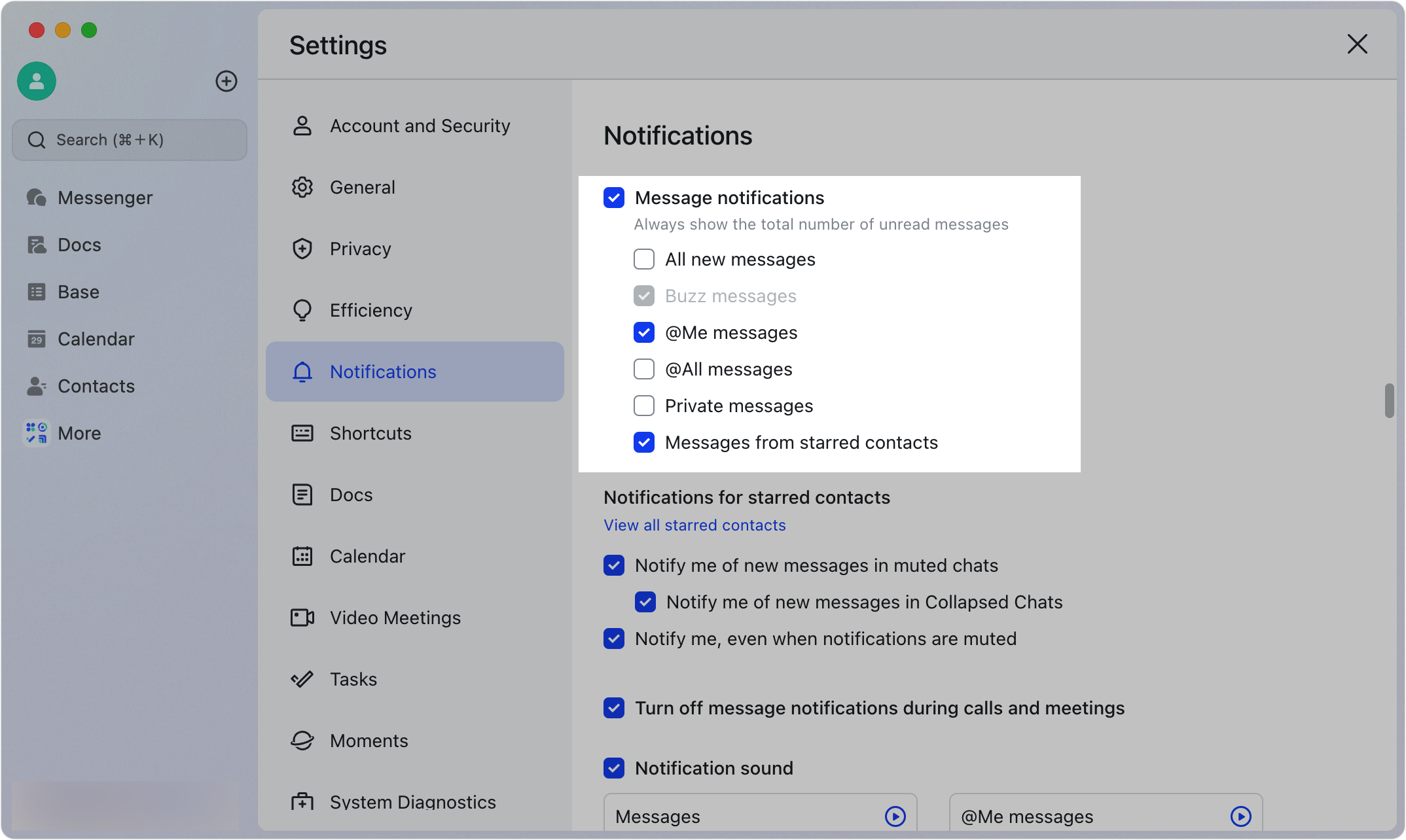This screenshot has height=840, width=1406.
Task: Click the settings panel scrollbar thumb
Action: [x=1389, y=400]
